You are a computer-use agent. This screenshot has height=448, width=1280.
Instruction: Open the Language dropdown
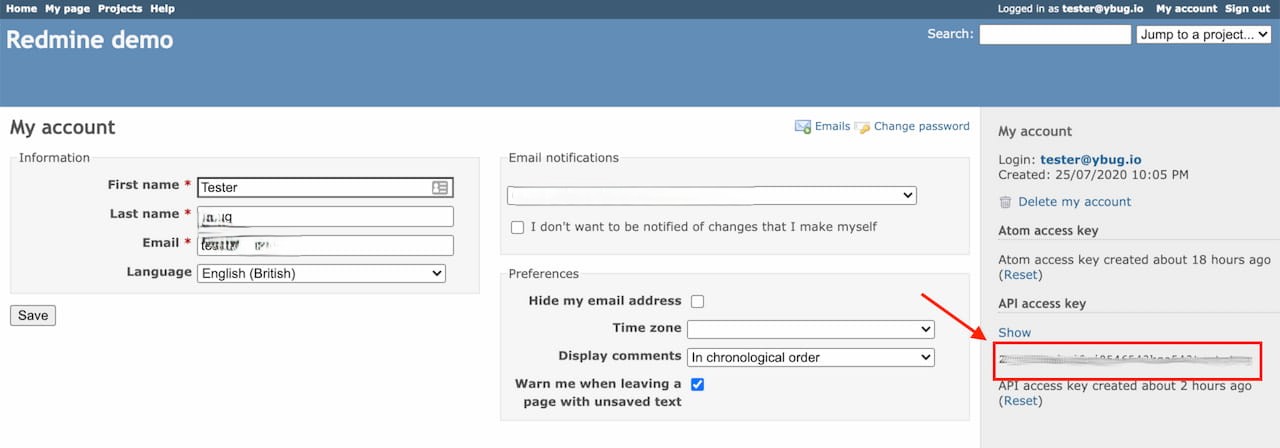321,273
